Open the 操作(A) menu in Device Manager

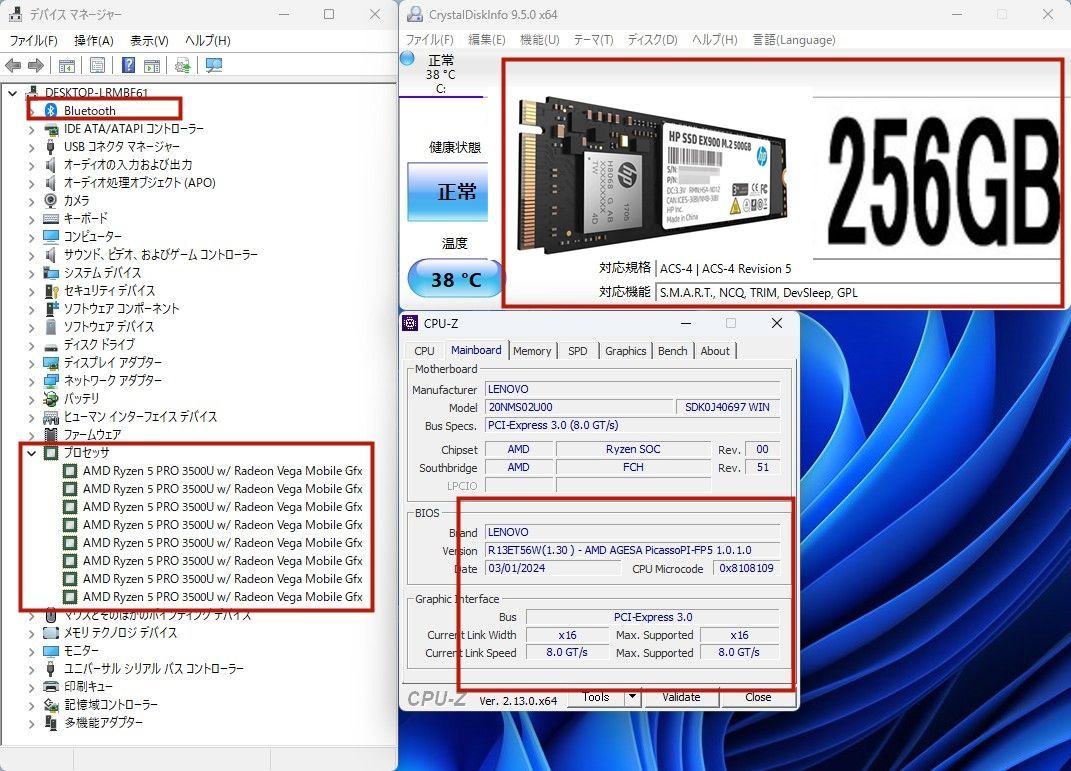(x=93, y=41)
